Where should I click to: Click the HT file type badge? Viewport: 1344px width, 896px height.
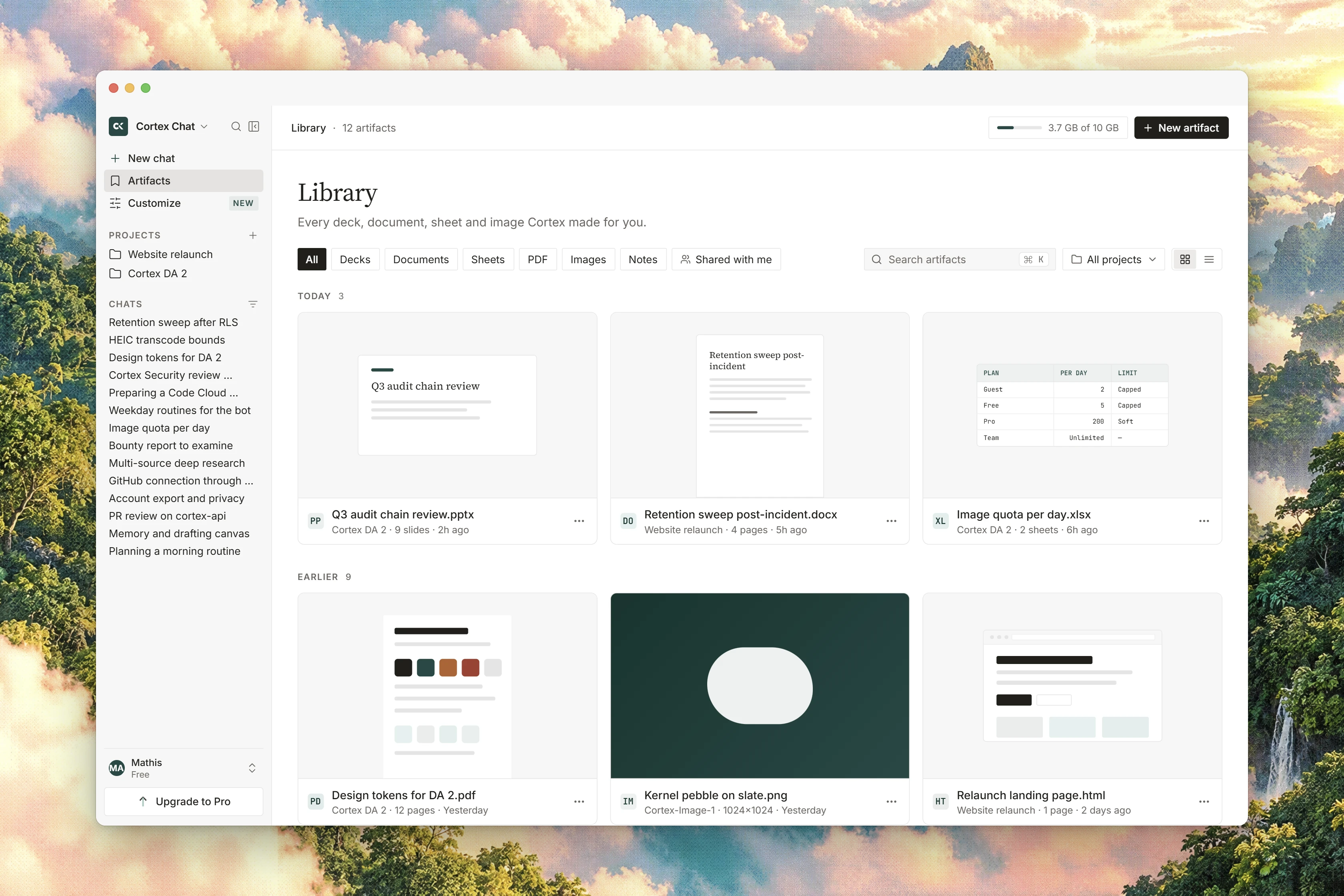pos(940,802)
